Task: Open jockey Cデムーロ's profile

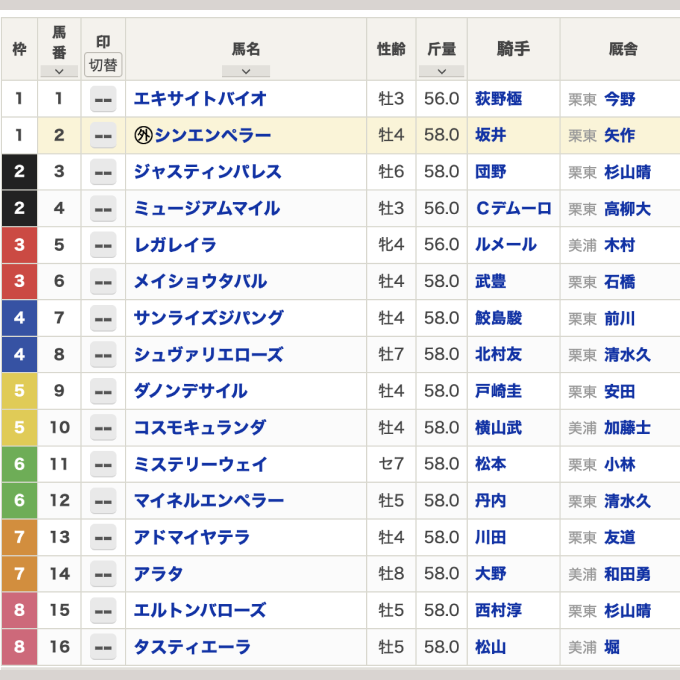Action: tap(513, 209)
